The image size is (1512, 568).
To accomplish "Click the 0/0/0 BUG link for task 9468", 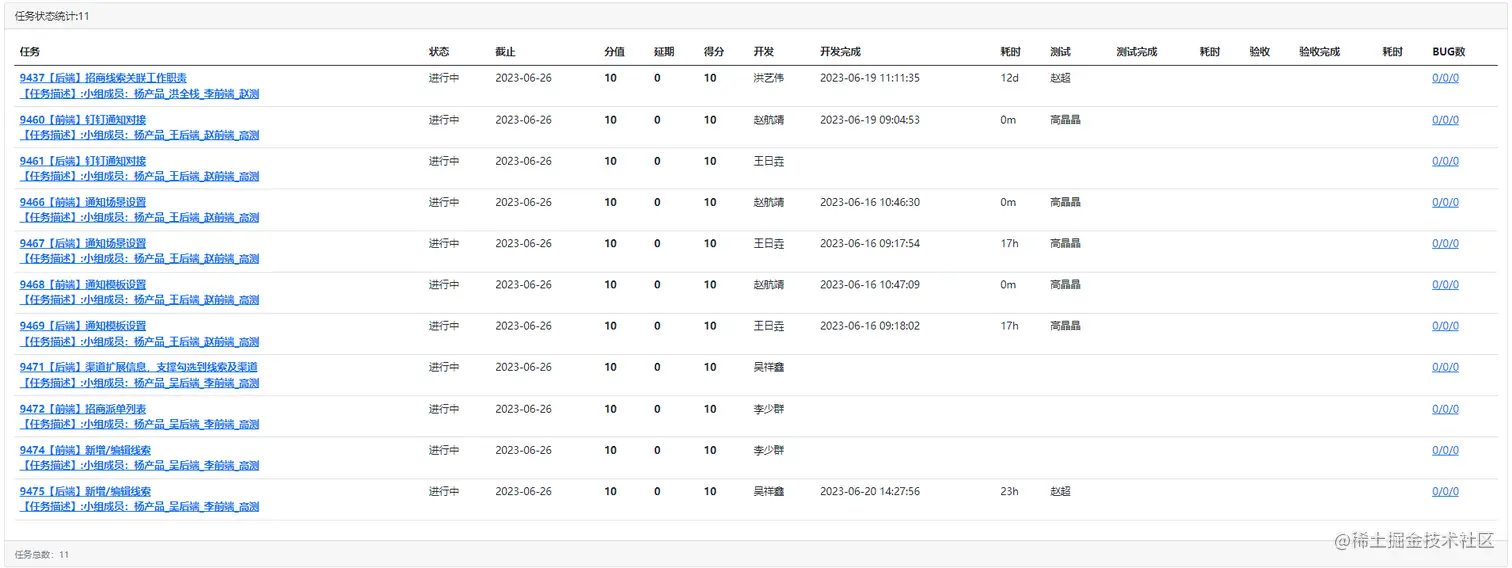I will 1445,285.
